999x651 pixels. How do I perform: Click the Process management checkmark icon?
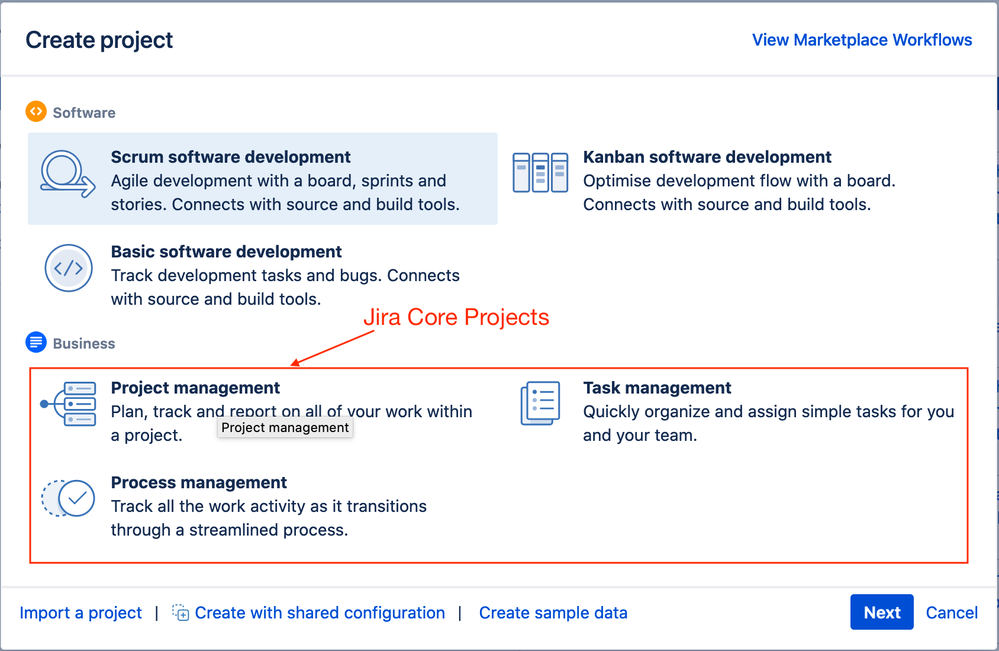(x=69, y=498)
